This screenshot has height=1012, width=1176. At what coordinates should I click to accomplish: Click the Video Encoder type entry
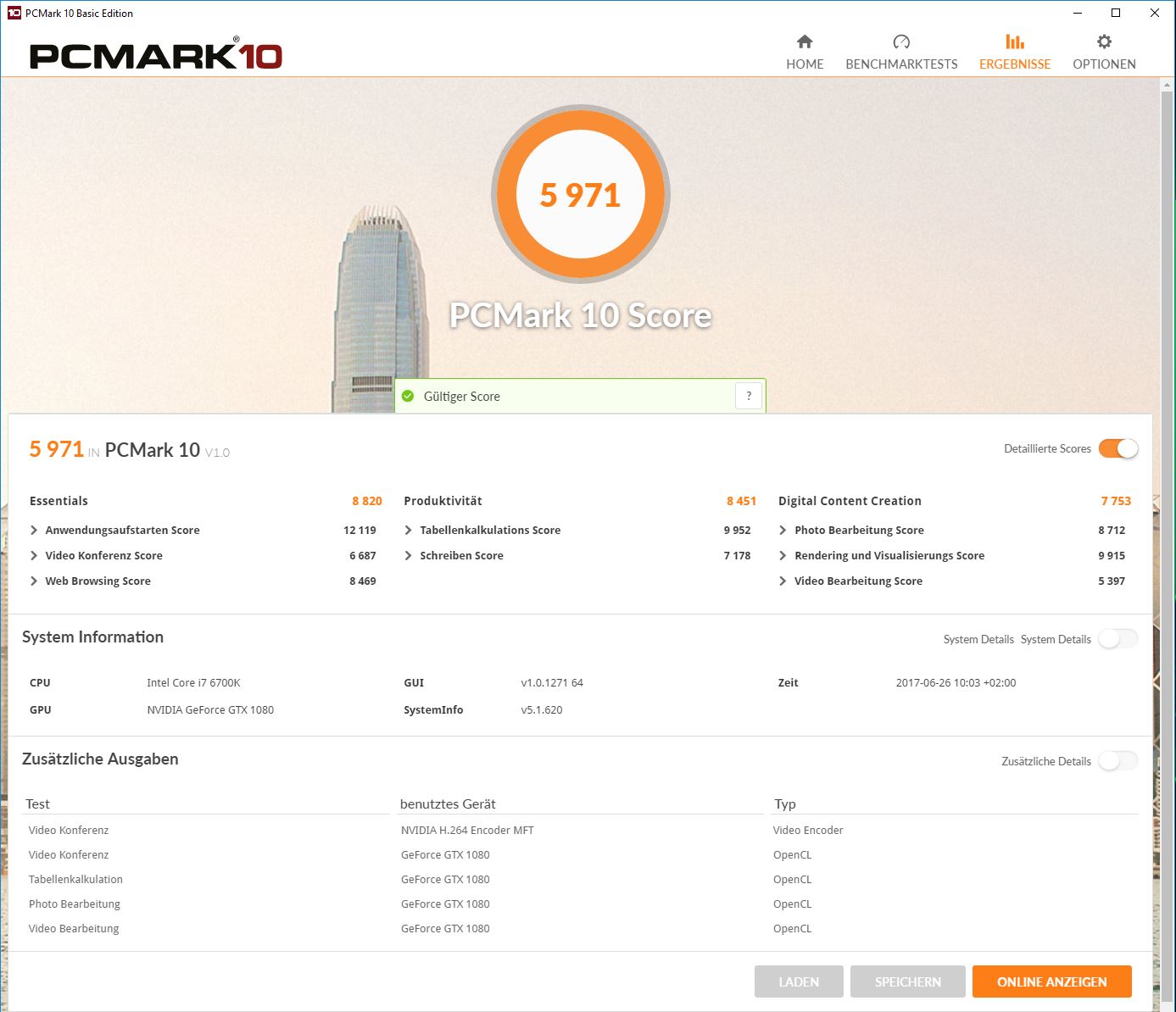pos(808,830)
